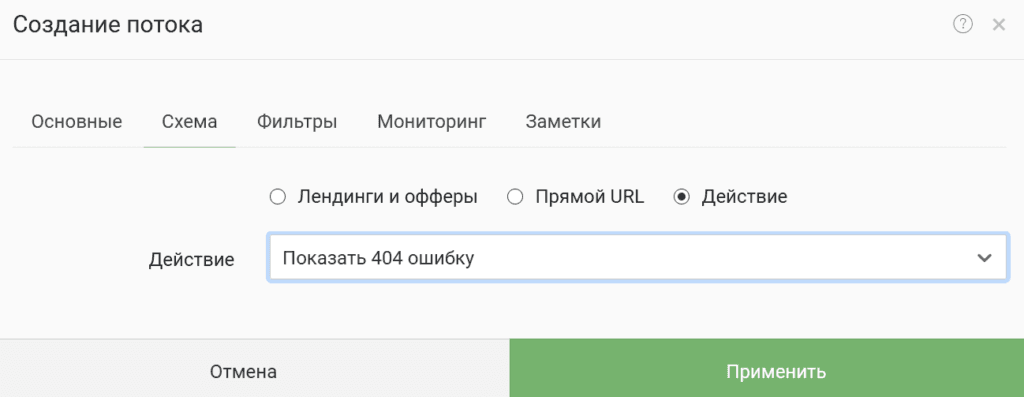Select the Лендинги и офферы radio circle

pyautogui.click(x=278, y=197)
